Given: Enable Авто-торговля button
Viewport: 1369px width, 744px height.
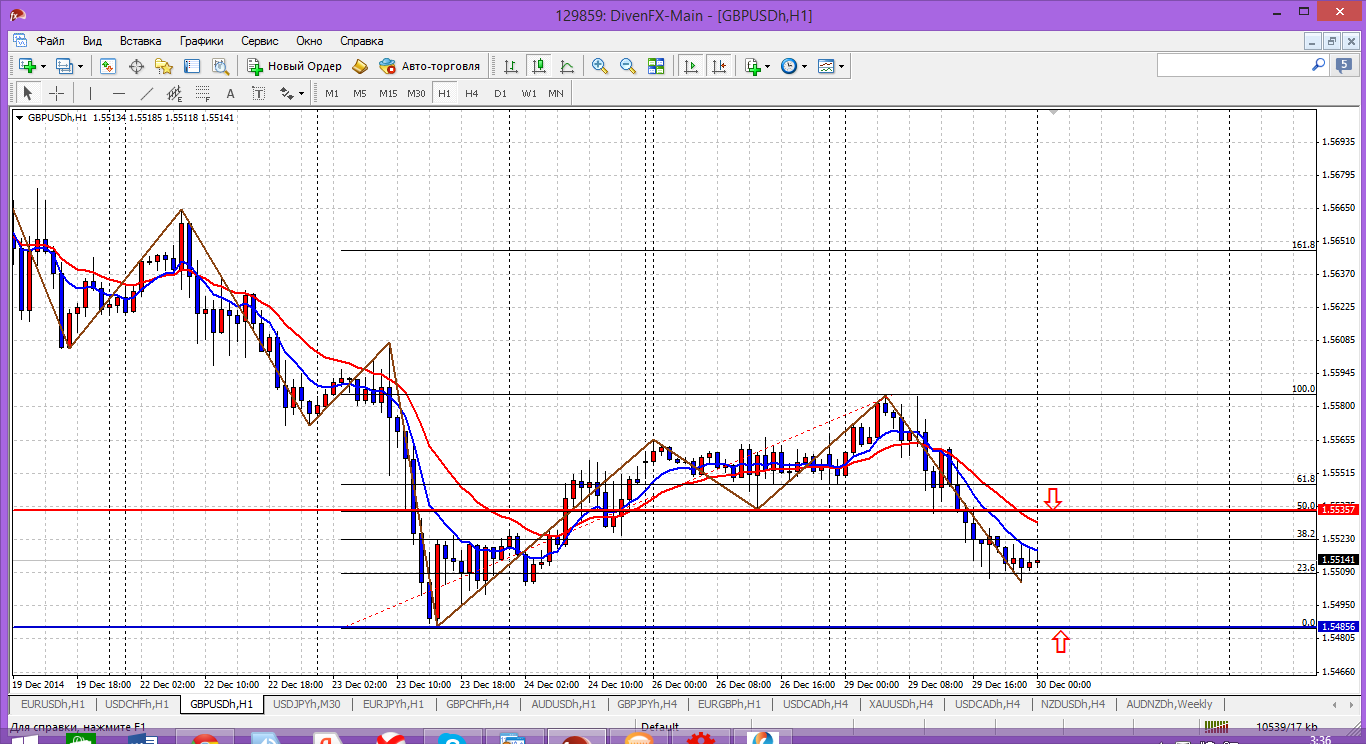Looking at the screenshot, I should [x=430, y=66].
